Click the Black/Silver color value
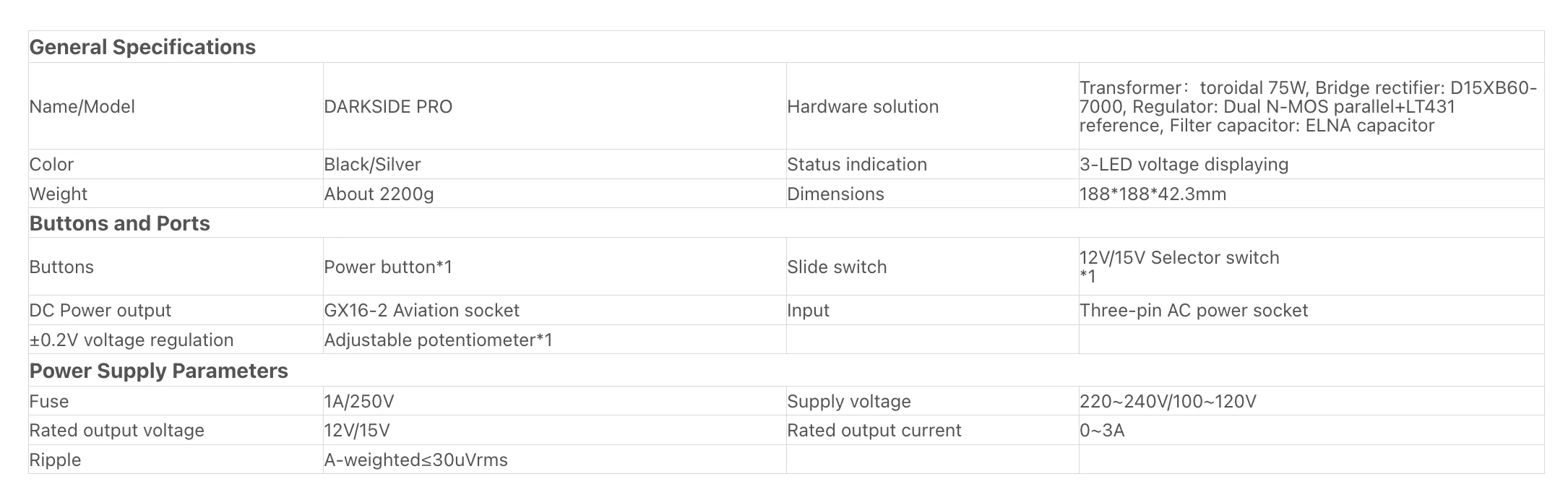 click(372, 165)
